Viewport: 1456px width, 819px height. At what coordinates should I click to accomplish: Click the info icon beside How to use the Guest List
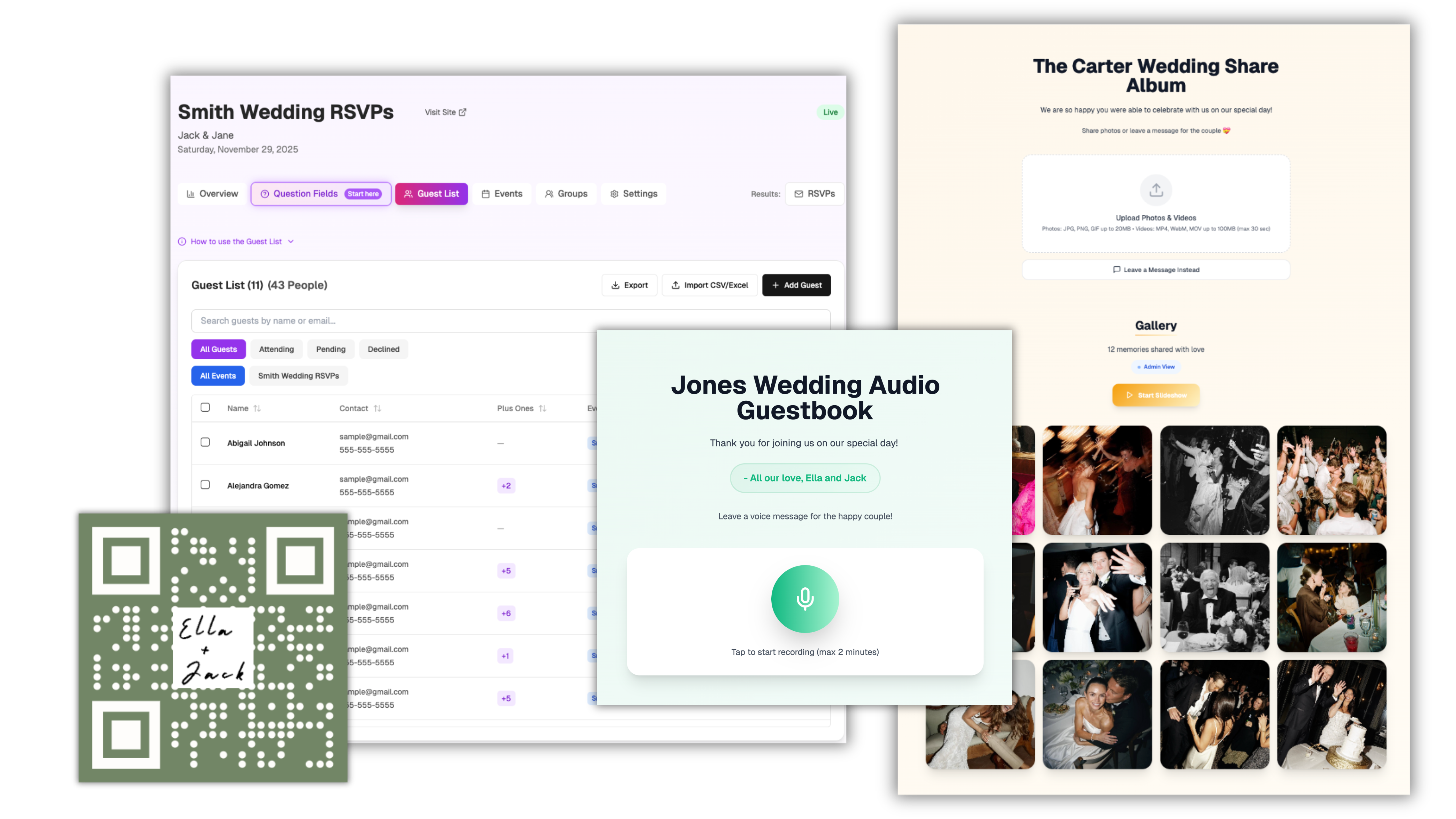coord(182,241)
